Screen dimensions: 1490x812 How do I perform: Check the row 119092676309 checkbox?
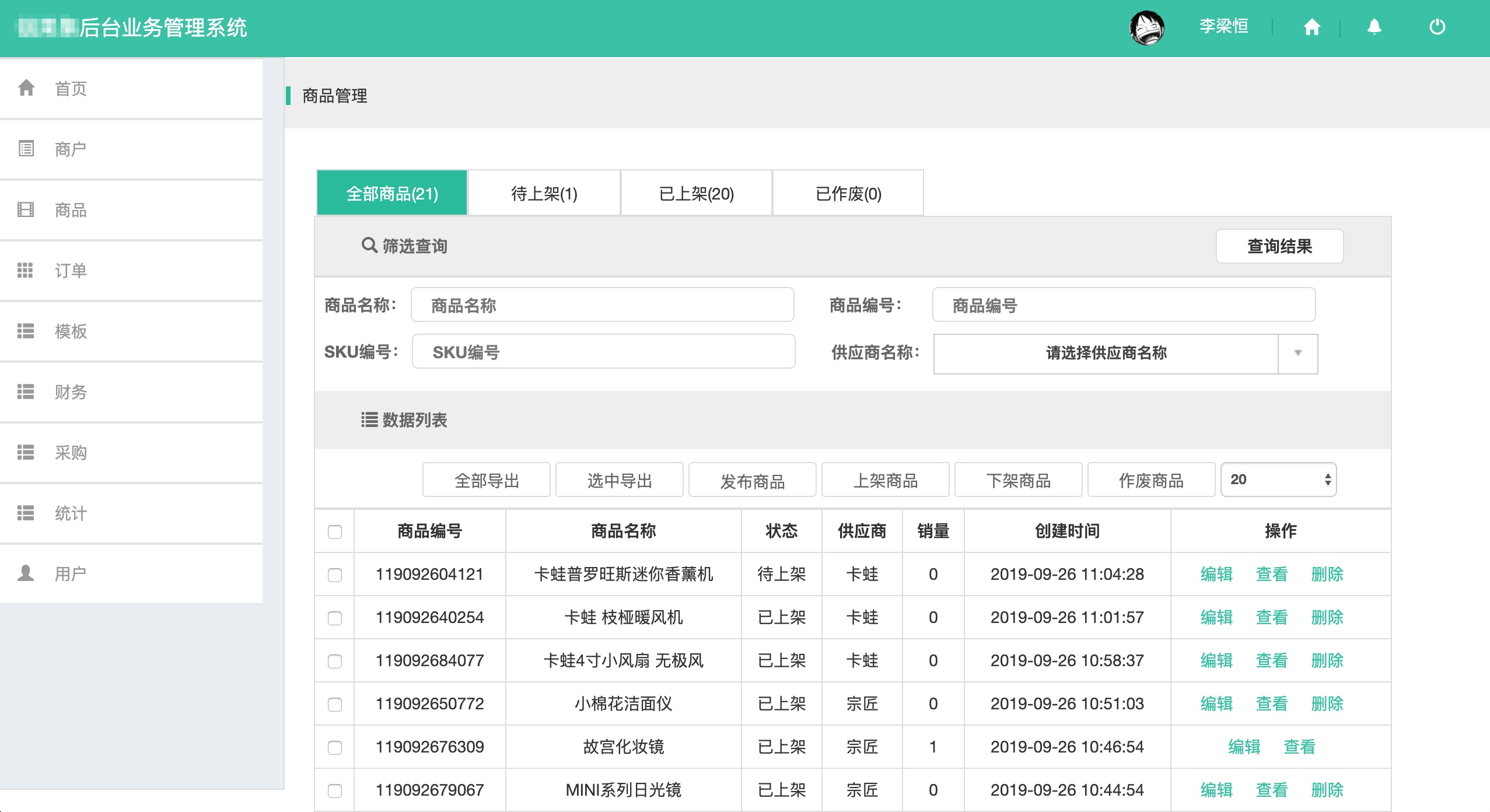[335, 747]
